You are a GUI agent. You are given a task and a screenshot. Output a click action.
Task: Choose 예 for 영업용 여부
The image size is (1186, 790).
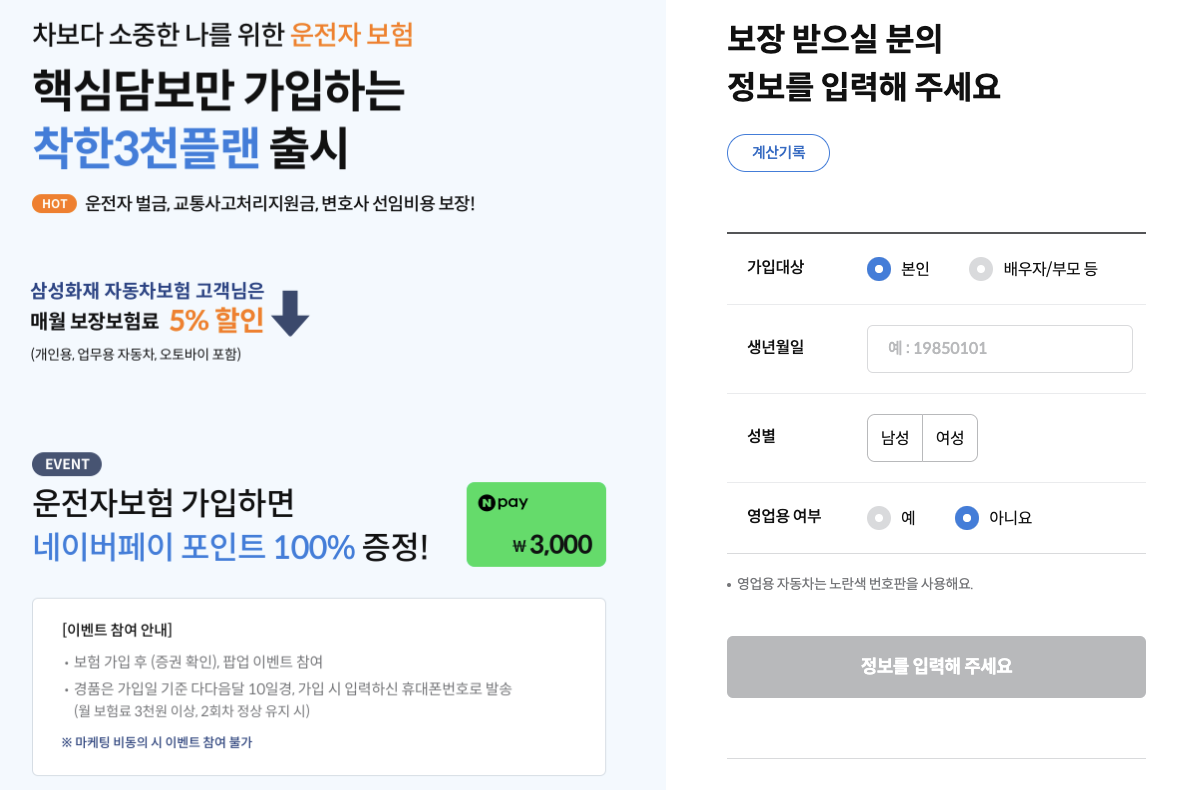tap(879, 518)
